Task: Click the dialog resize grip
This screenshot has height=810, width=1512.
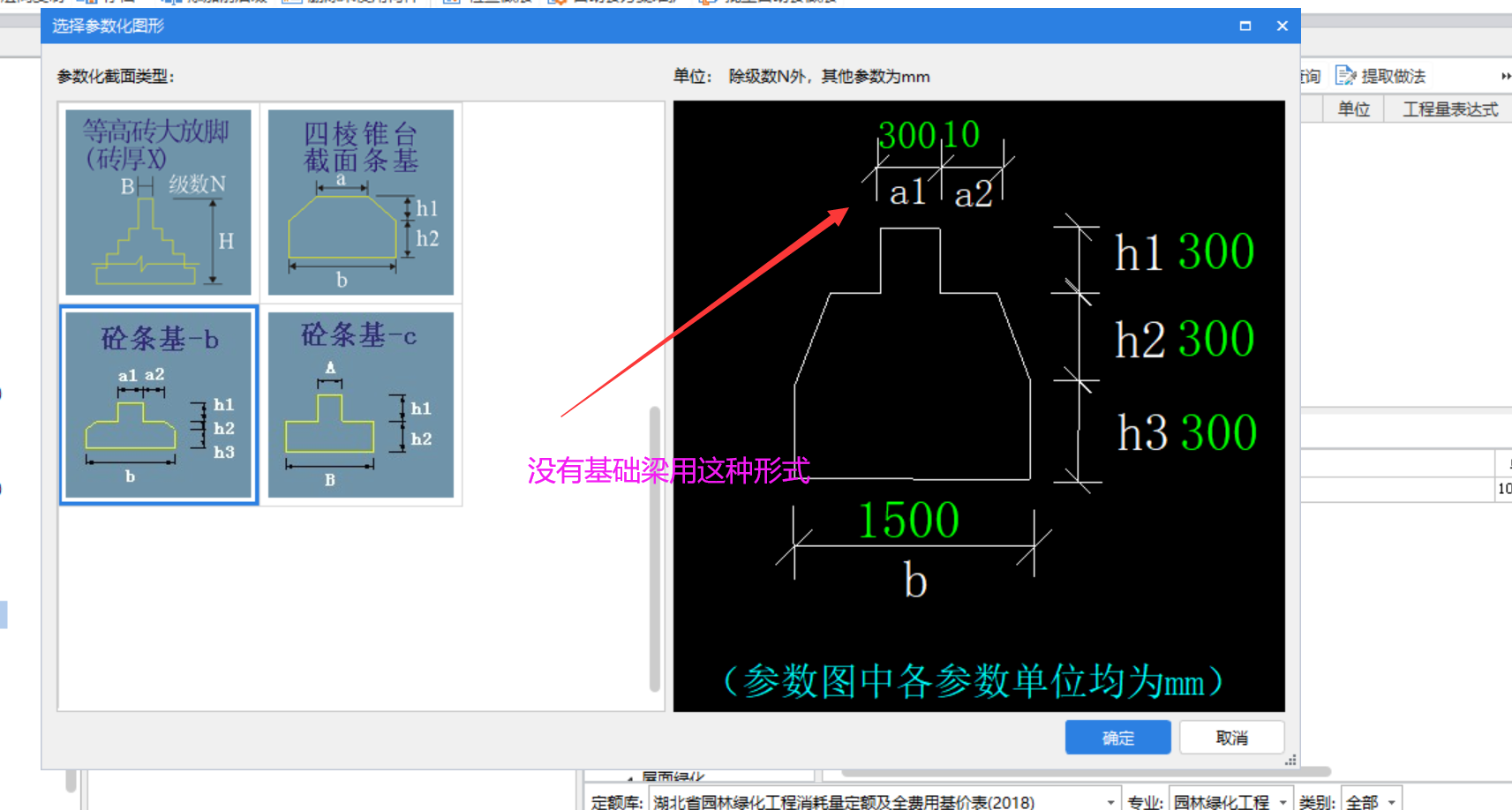Action: (x=1290, y=760)
